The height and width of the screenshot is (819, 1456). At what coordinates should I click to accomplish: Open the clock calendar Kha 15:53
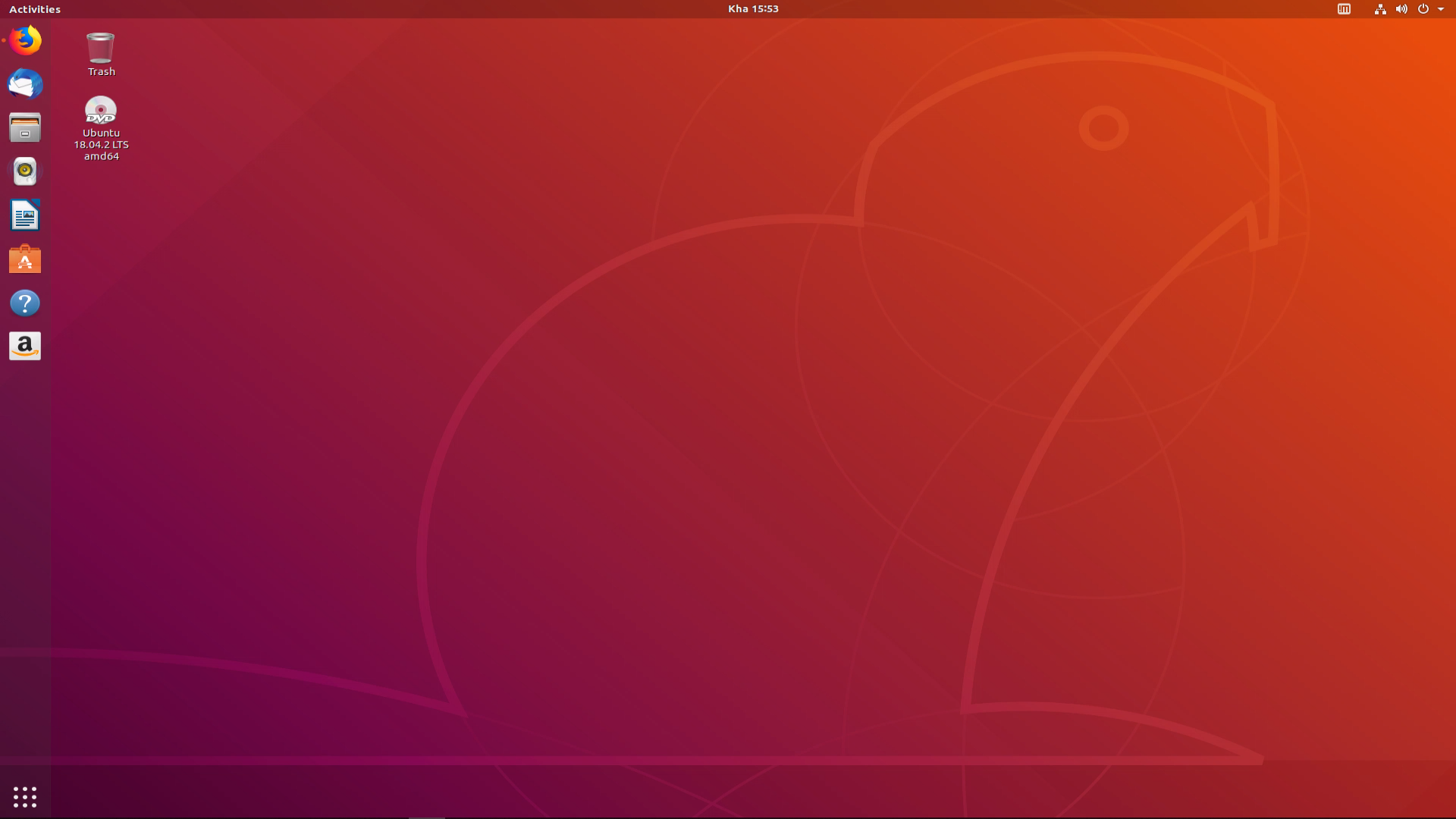753,9
